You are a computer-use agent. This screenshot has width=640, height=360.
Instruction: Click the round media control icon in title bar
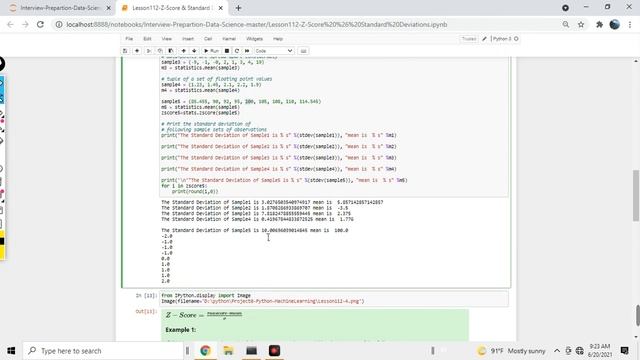tap(565, 8)
